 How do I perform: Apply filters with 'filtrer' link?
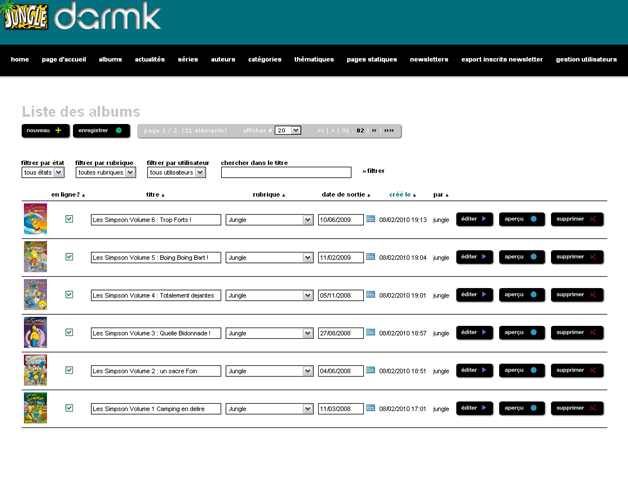pos(373,171)
